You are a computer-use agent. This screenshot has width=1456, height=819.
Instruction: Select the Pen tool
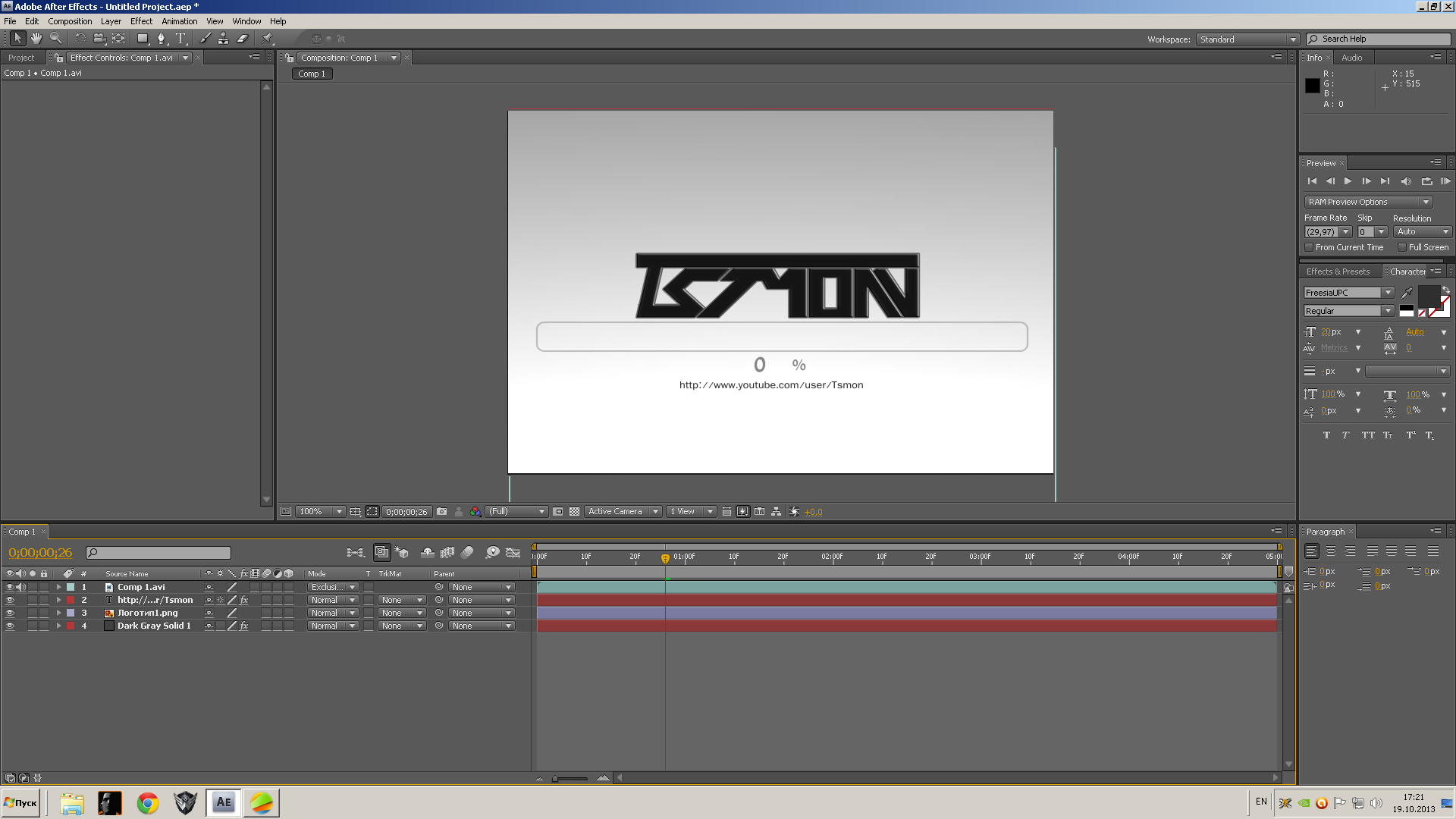point(161,39)
